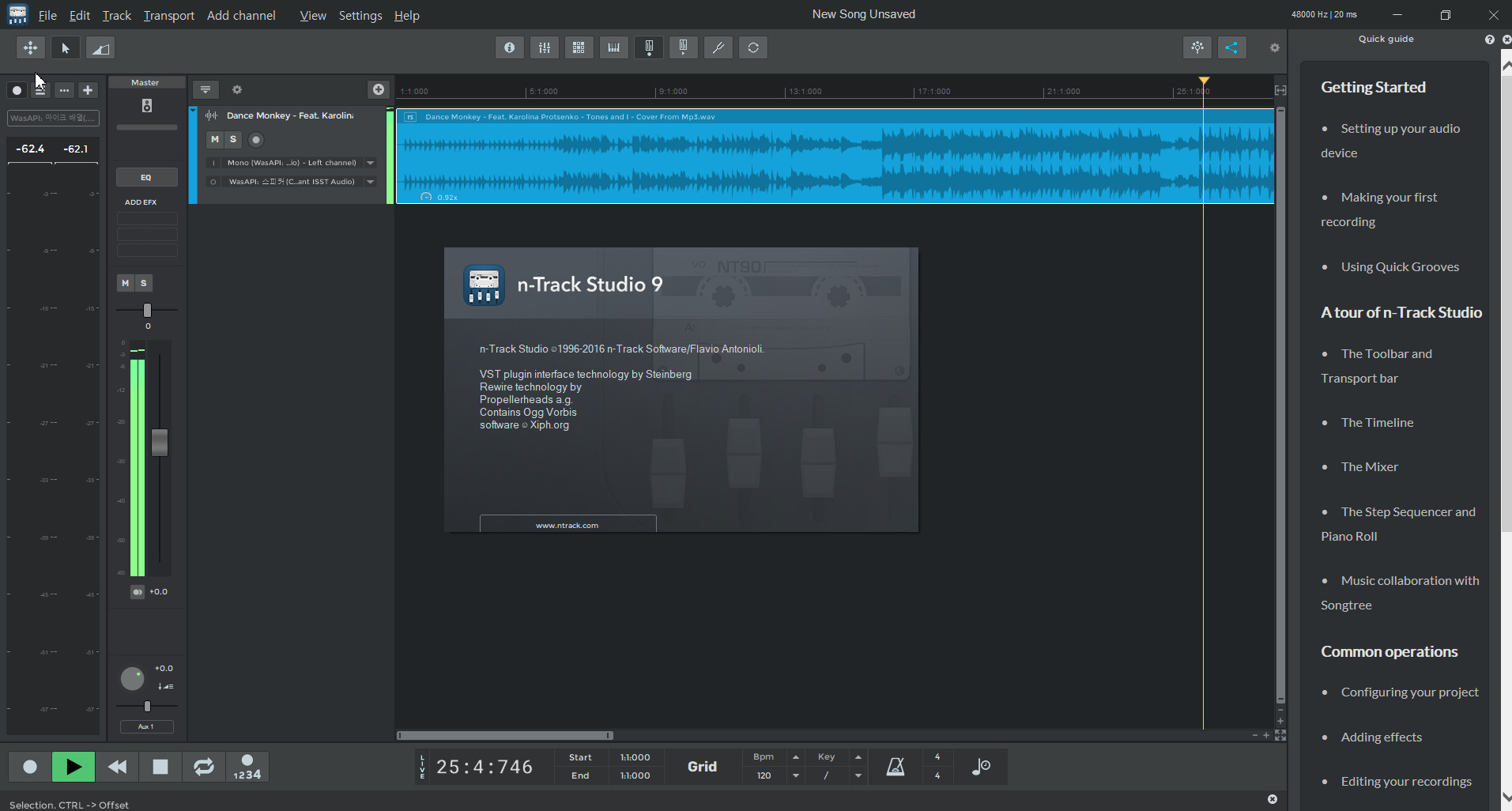Viewport: 1512px width, 811px height.
Task: Click the circular sync arrows toolbar icon
Action: pyautogui.click(x=753, y=47)
